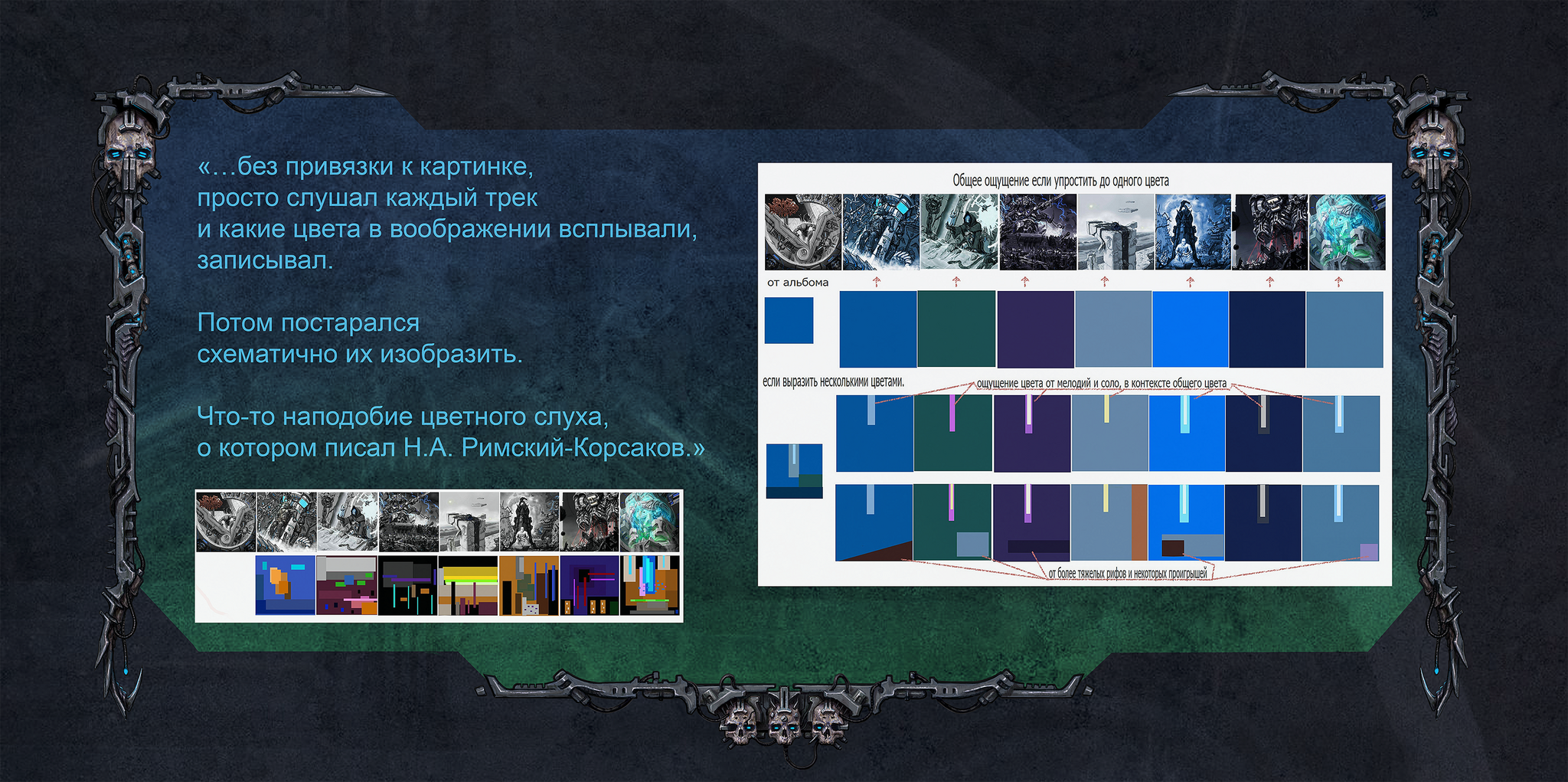This screenshot has width=1568, height=782.
Task: Select the middle-row azure swatch with cyan stripe
Action: click(x=1187, y=434)
